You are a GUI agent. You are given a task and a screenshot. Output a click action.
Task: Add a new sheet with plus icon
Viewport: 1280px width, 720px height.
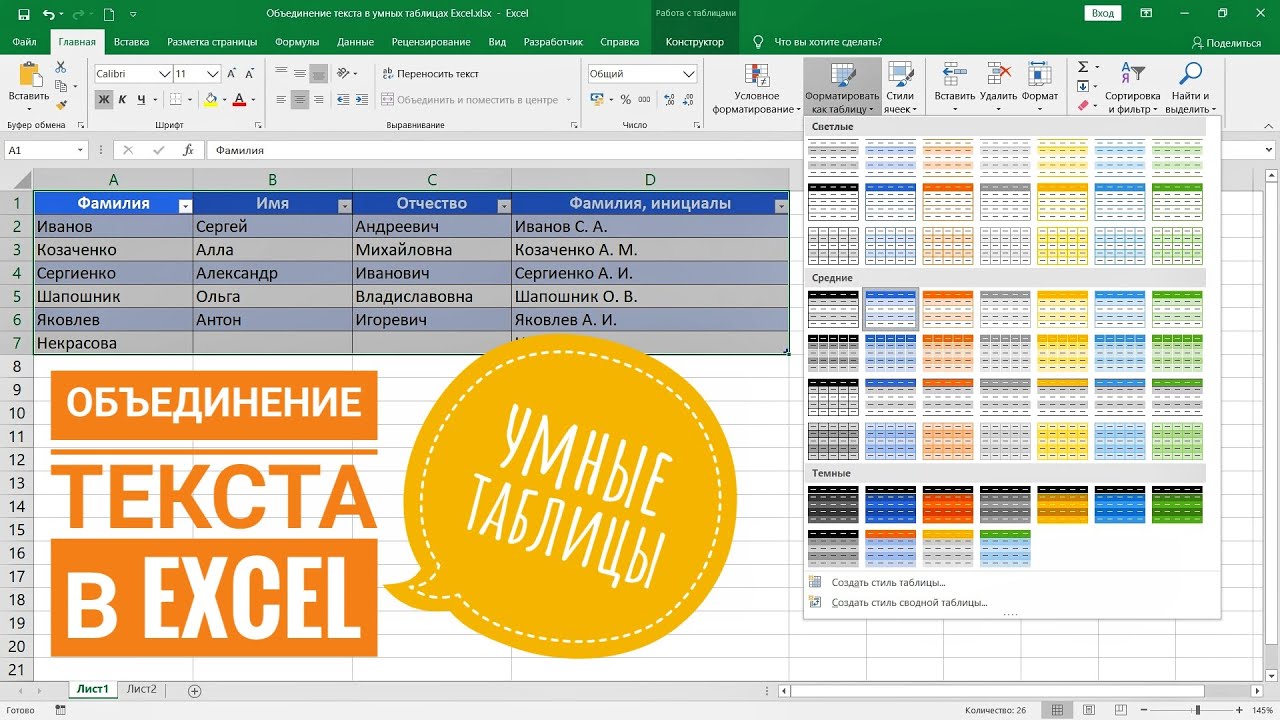point(195,691)
